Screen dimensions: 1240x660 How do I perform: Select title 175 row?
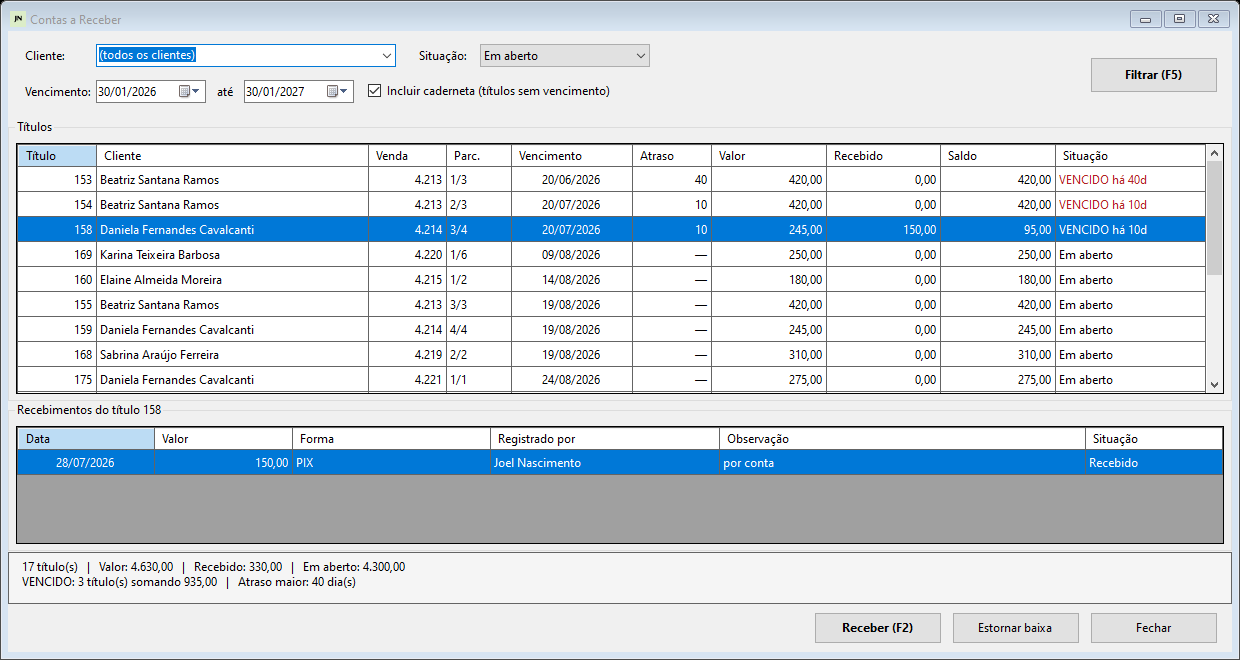click(x=611, y=380)
